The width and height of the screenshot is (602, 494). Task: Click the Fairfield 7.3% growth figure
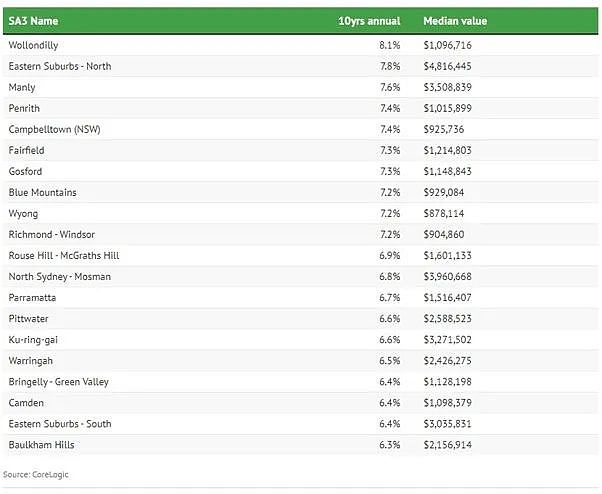pos(390,150)
